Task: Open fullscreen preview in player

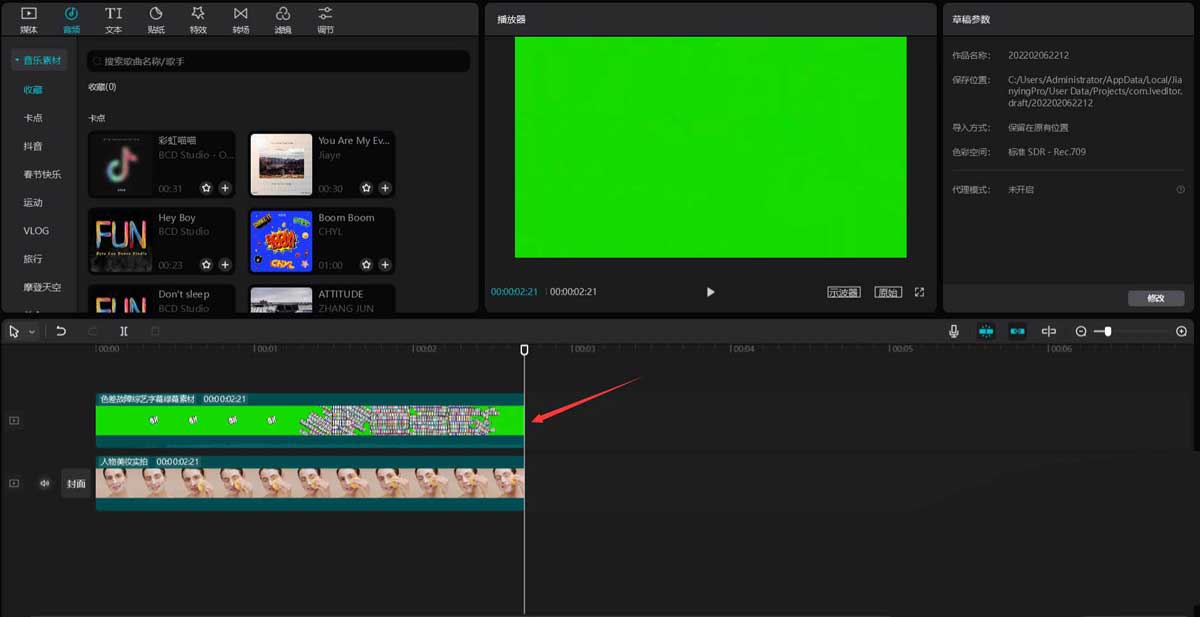Action: point(919,292)
